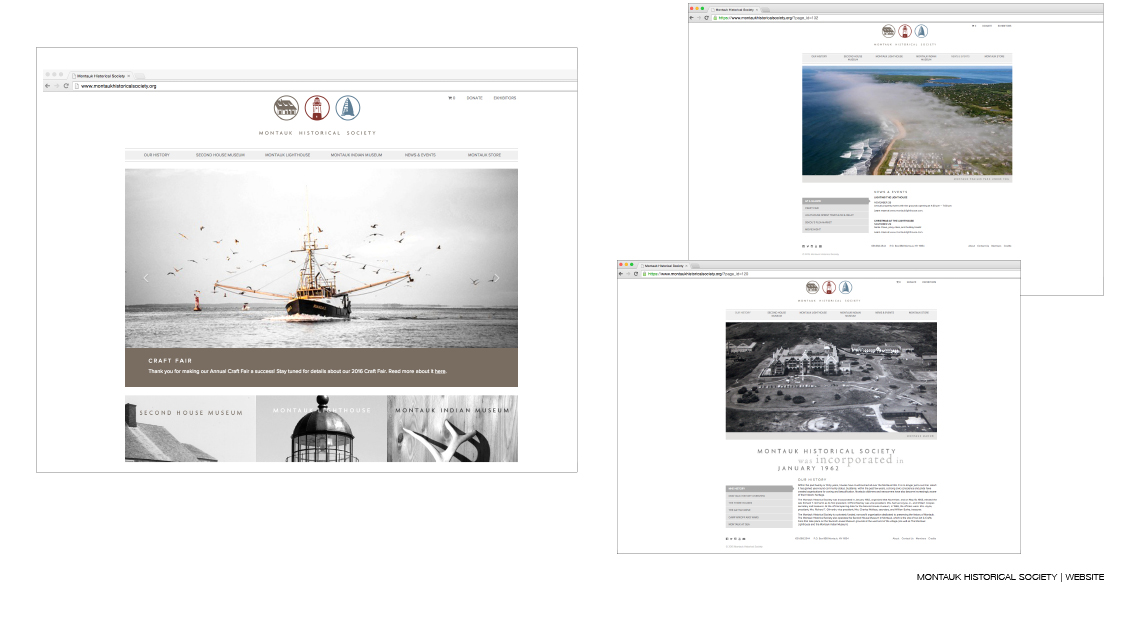This screenshot has height=626, width=1140.
Task: Open the Second House Museum tile
Action: click(x=190, y=429)
